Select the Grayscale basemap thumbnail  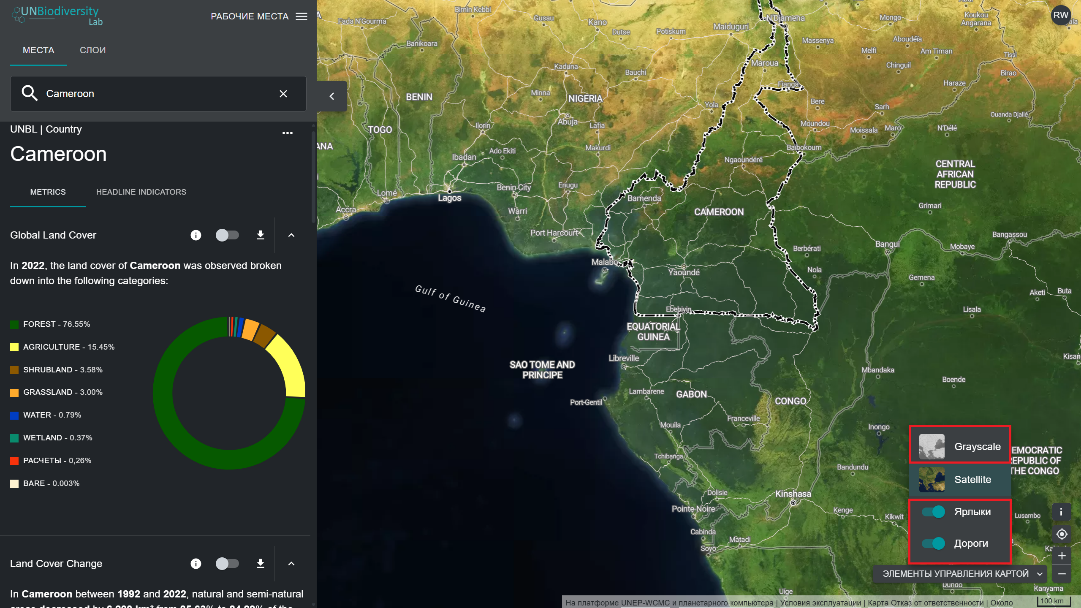click(932, 446)
